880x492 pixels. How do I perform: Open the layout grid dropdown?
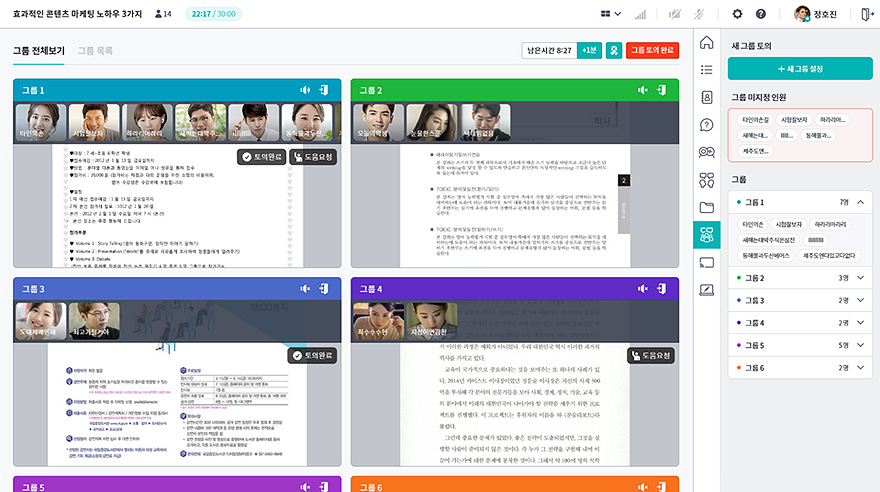coord(610,14)
